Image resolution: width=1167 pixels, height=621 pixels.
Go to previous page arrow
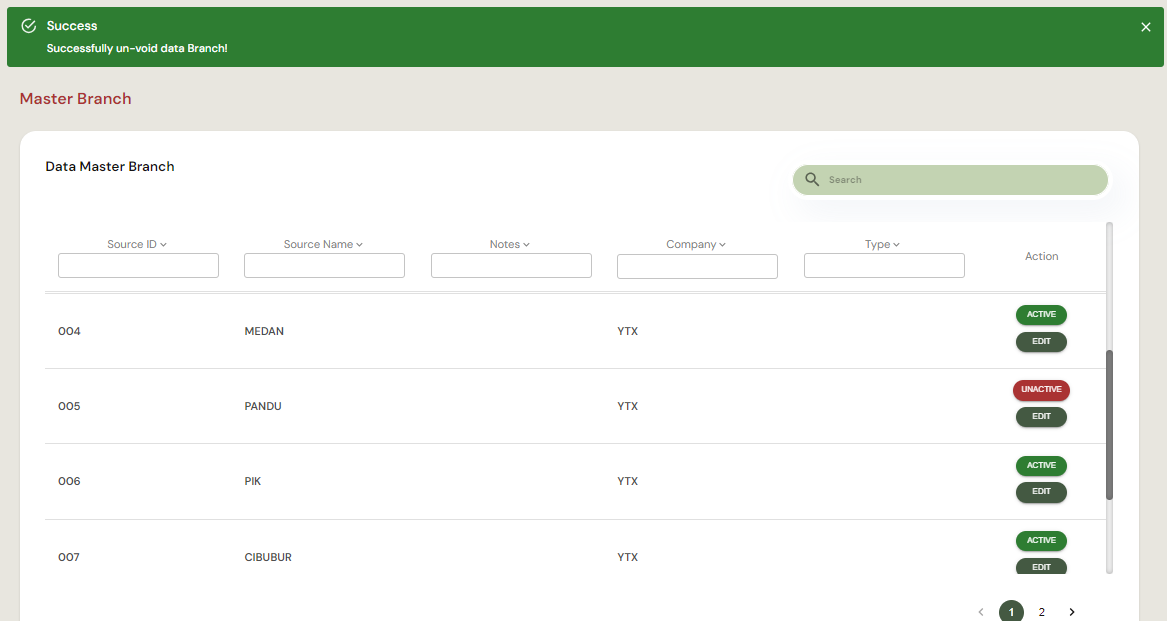click(x=981, y=612)
